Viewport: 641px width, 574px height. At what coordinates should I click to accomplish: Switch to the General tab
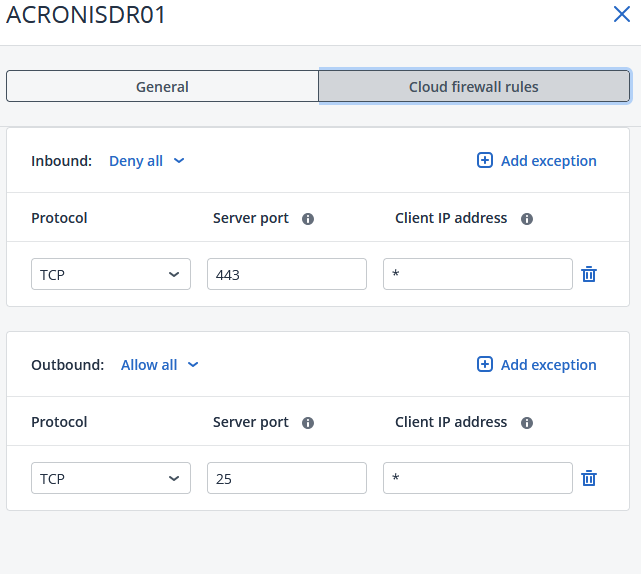point(162,86)
